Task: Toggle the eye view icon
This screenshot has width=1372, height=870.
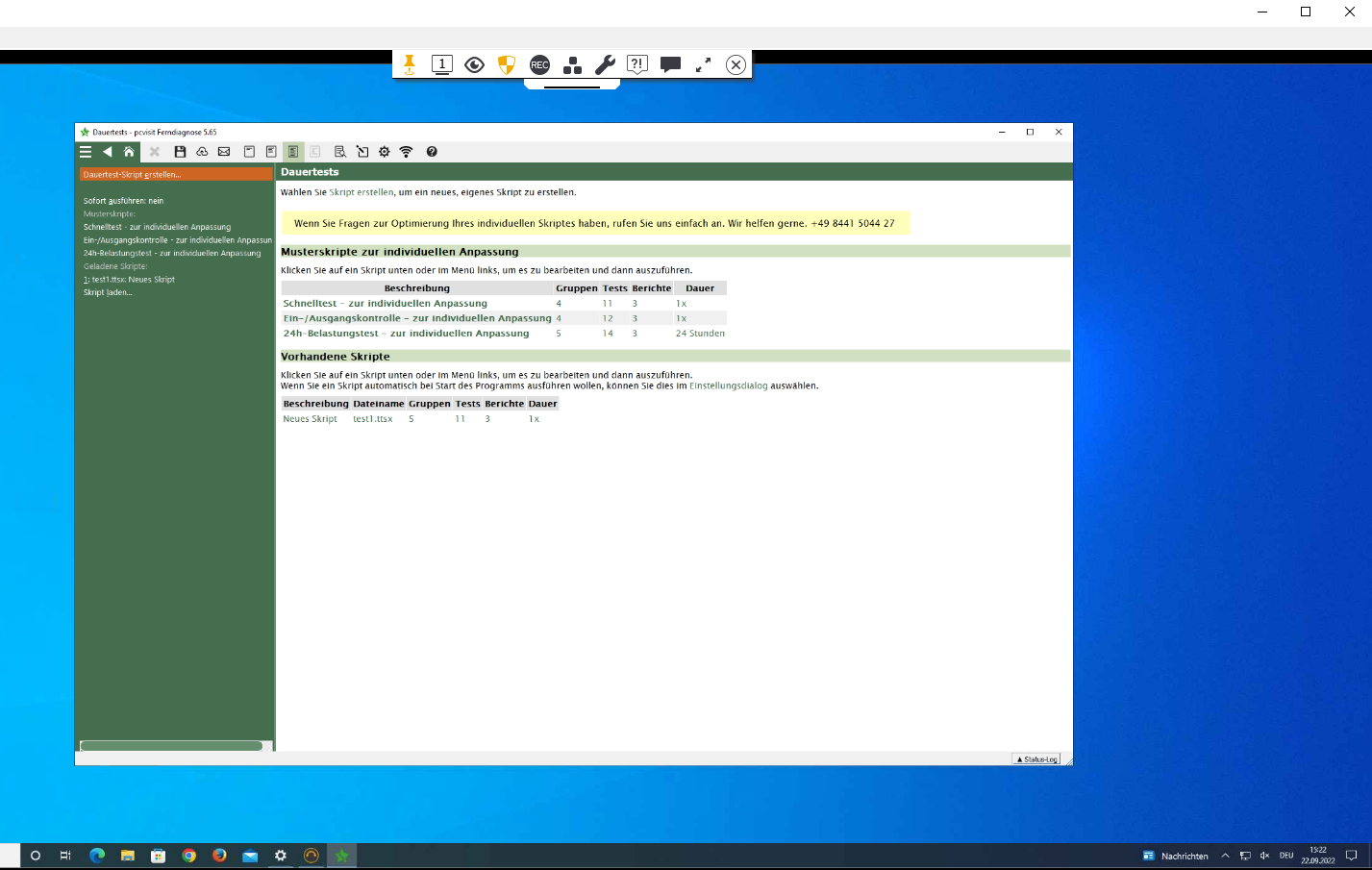Action: [x=474, y=65]
